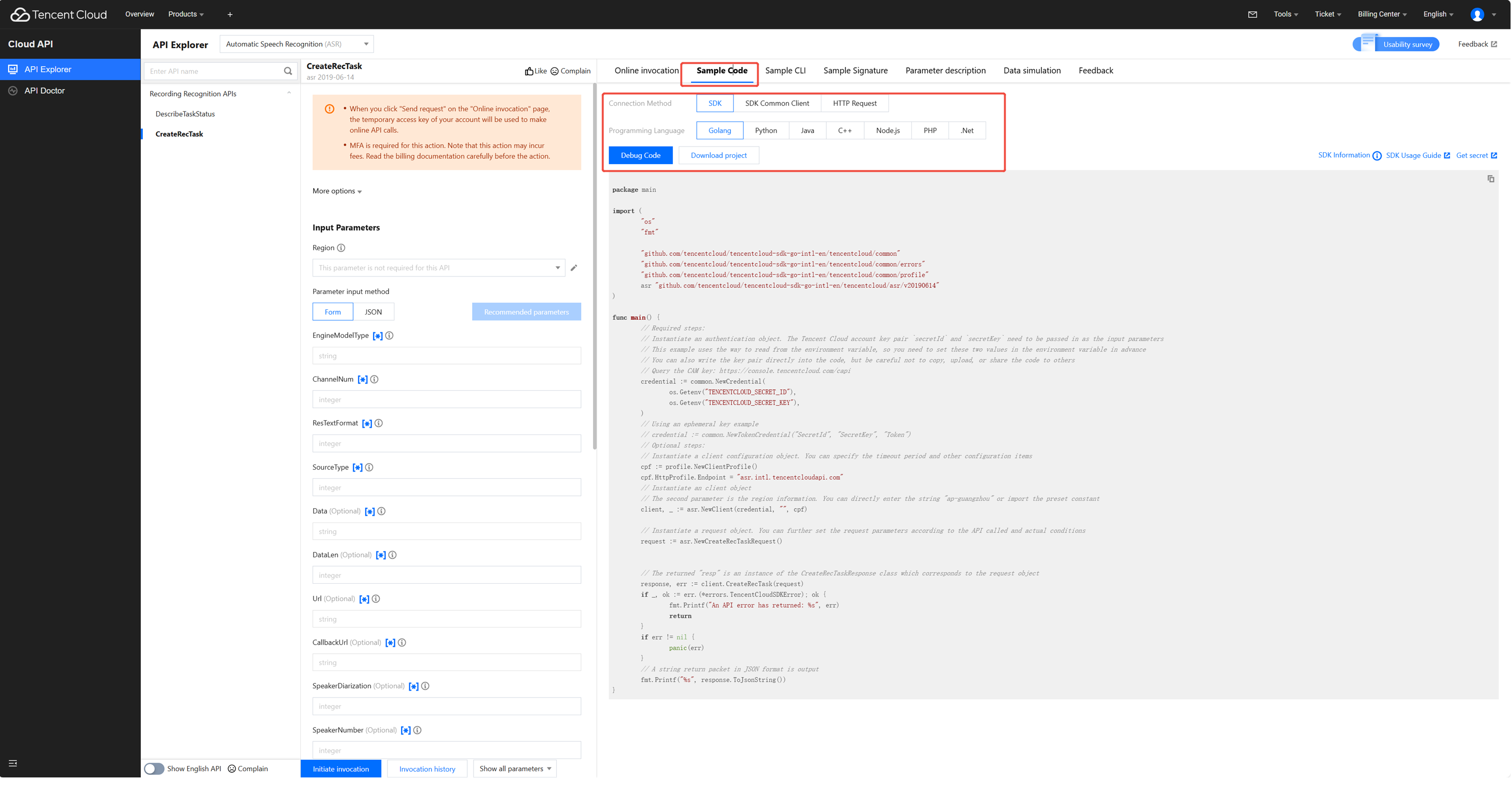Click the mail envelope icon in header
This screenshot has height=786, width=1512.
tap(1252, 14)
